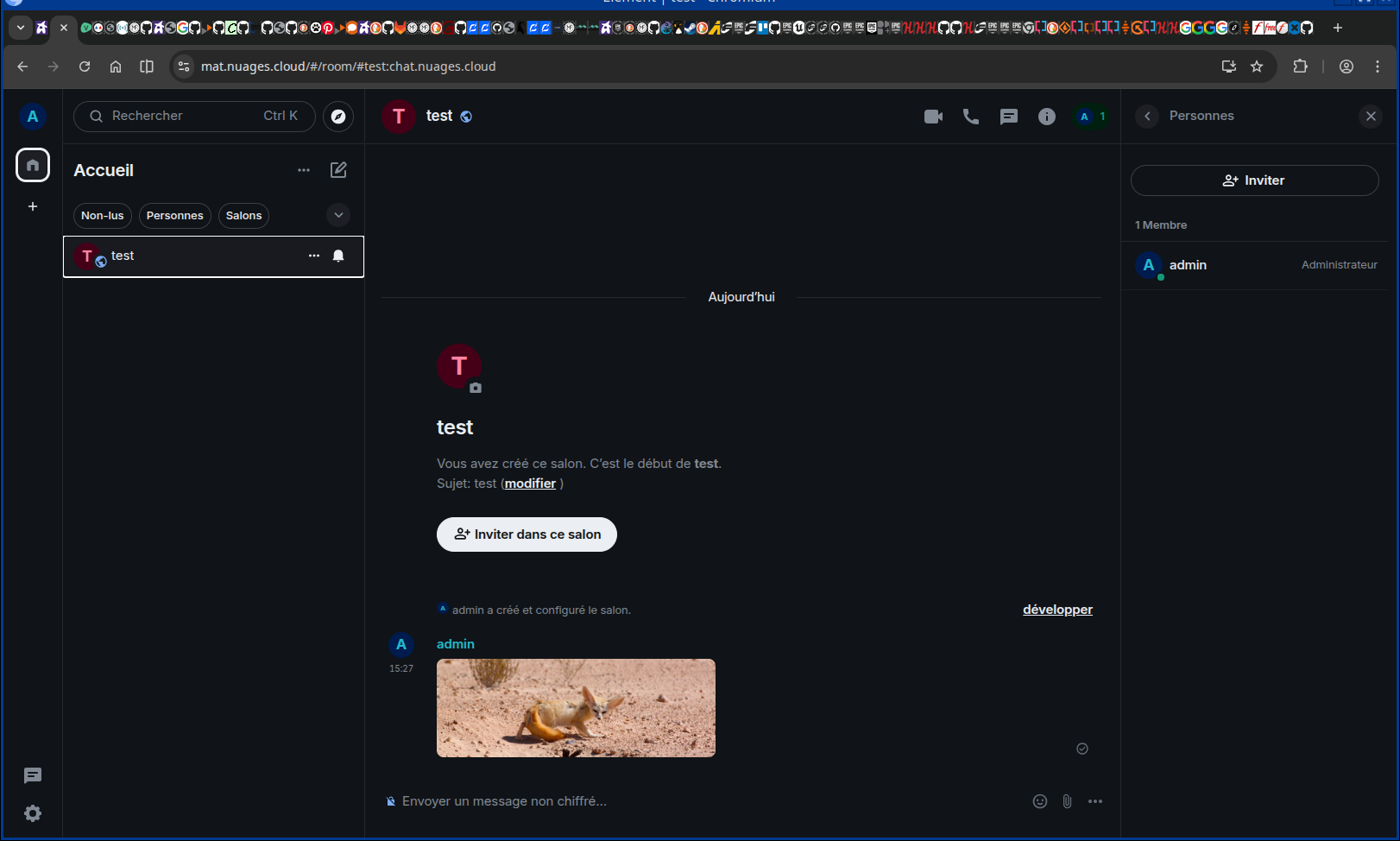Select the Accueil home space
Viewport: 1400px width, 841px height.
click(x=33, y=165)
